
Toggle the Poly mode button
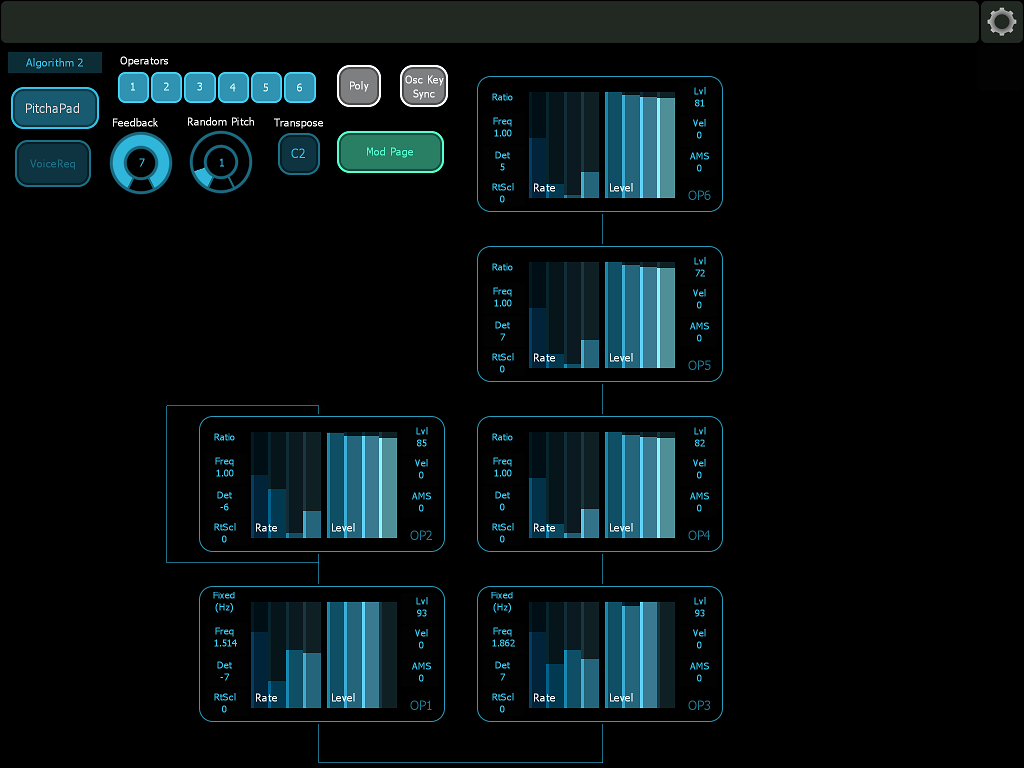359,87
